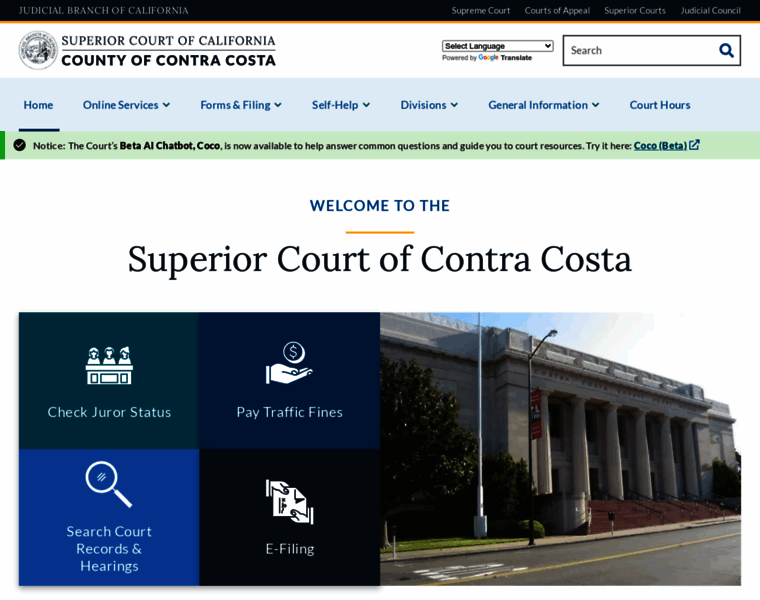Screen dimensions: 760x600
Task: Expand the Forms & Filing menu chevron
Action: coord(278,105)
